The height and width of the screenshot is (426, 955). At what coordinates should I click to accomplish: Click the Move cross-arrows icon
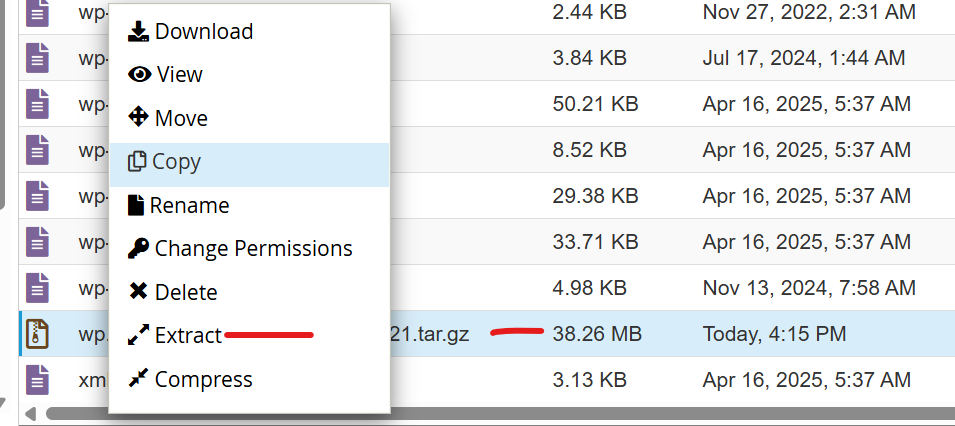(139, 118)
